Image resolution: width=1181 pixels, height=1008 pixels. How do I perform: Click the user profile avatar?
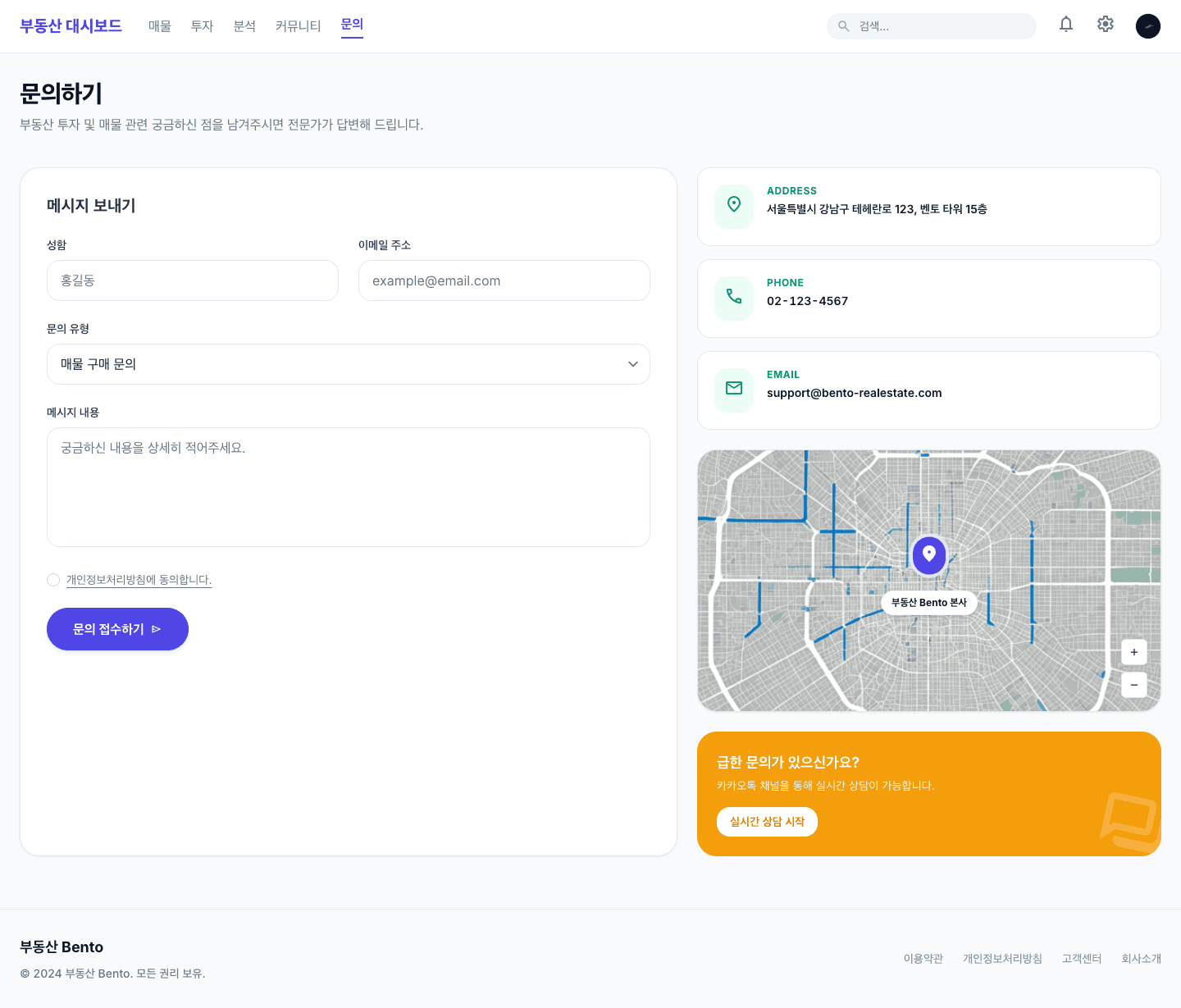pyautogui.click(x=1147, y=26)
